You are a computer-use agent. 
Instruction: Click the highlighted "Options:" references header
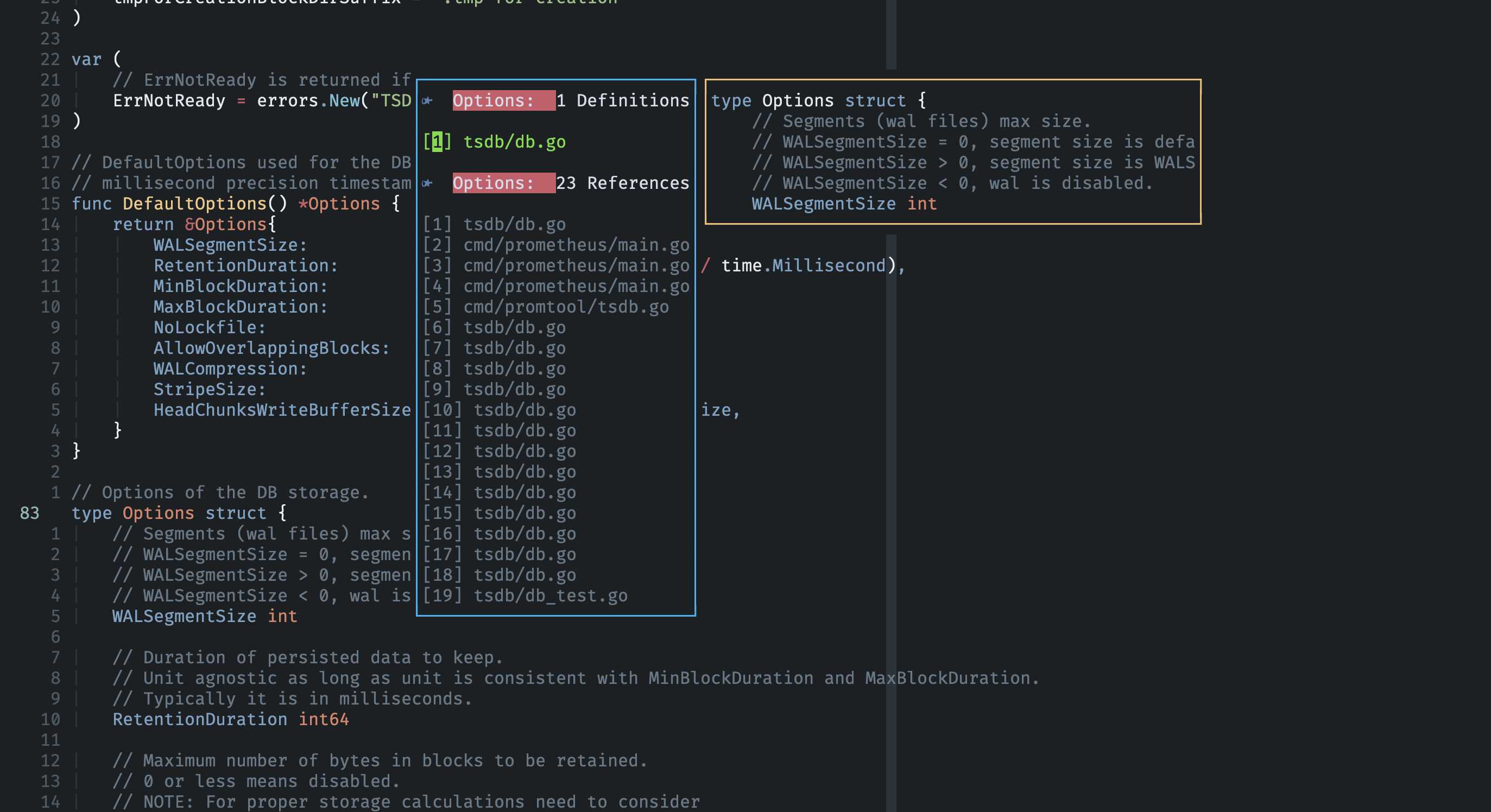[x=503, y=183]
